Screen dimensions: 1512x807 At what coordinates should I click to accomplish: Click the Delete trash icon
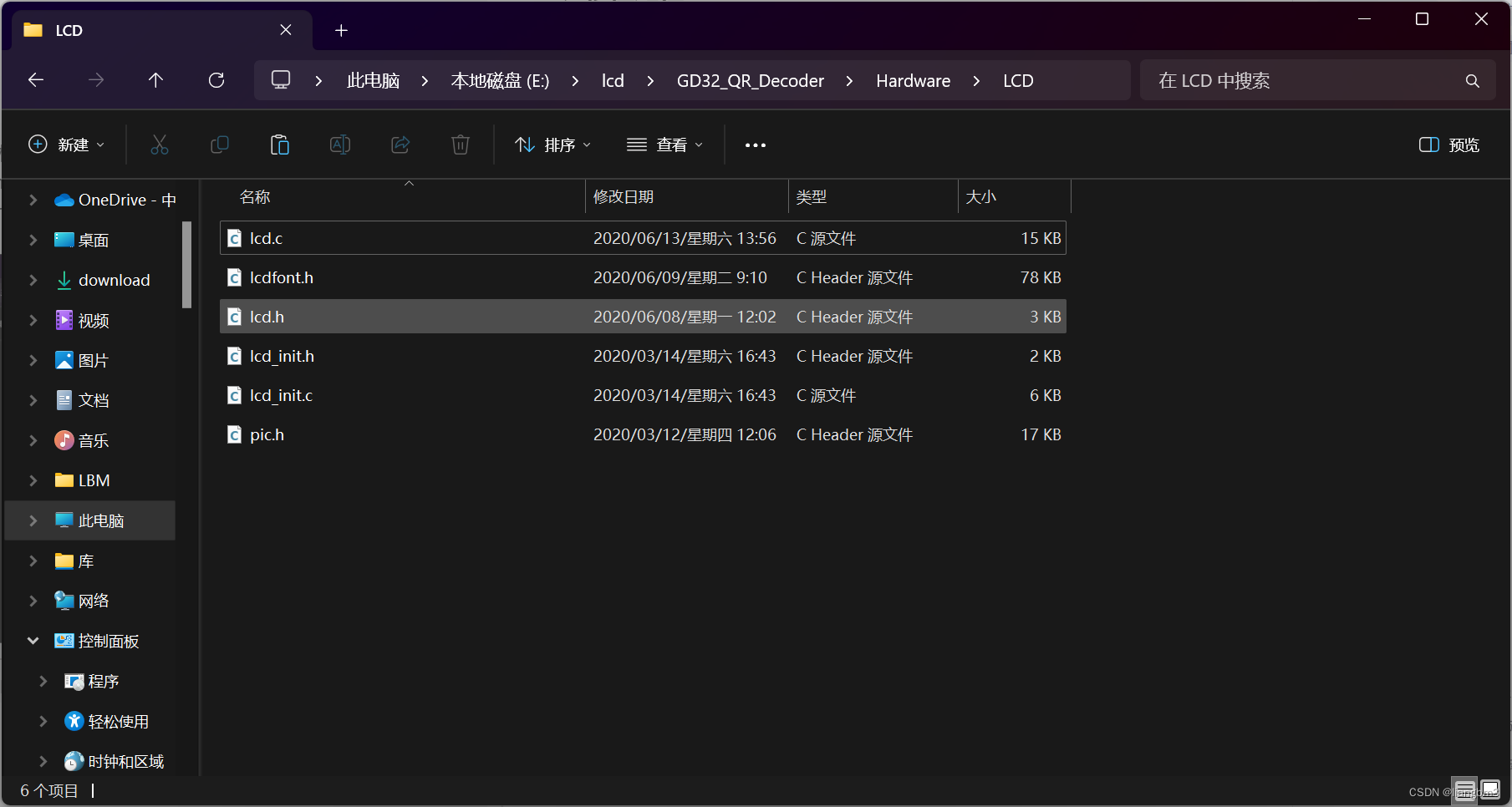pos(461,145)
